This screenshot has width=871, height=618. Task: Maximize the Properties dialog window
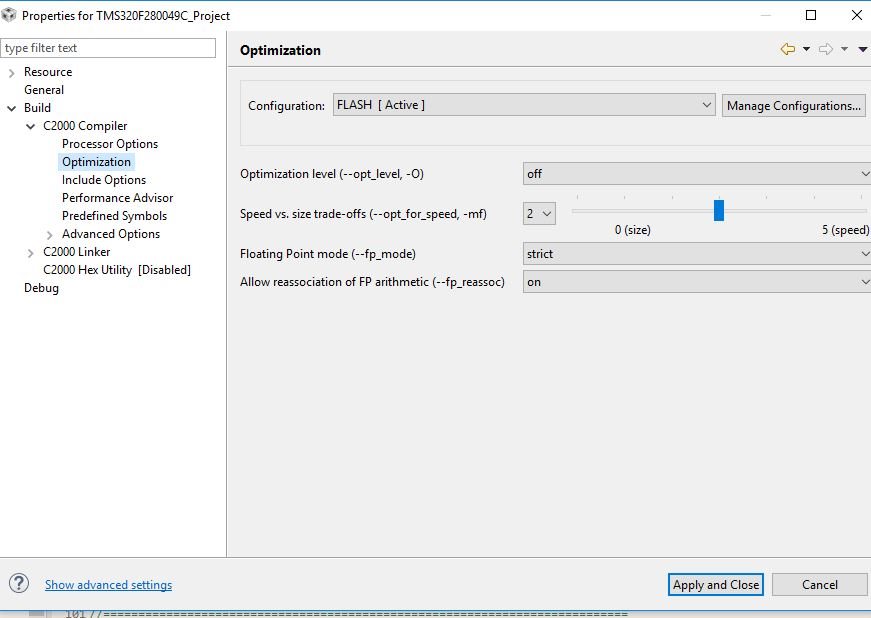pyautogui.click(x=811, y=15)
